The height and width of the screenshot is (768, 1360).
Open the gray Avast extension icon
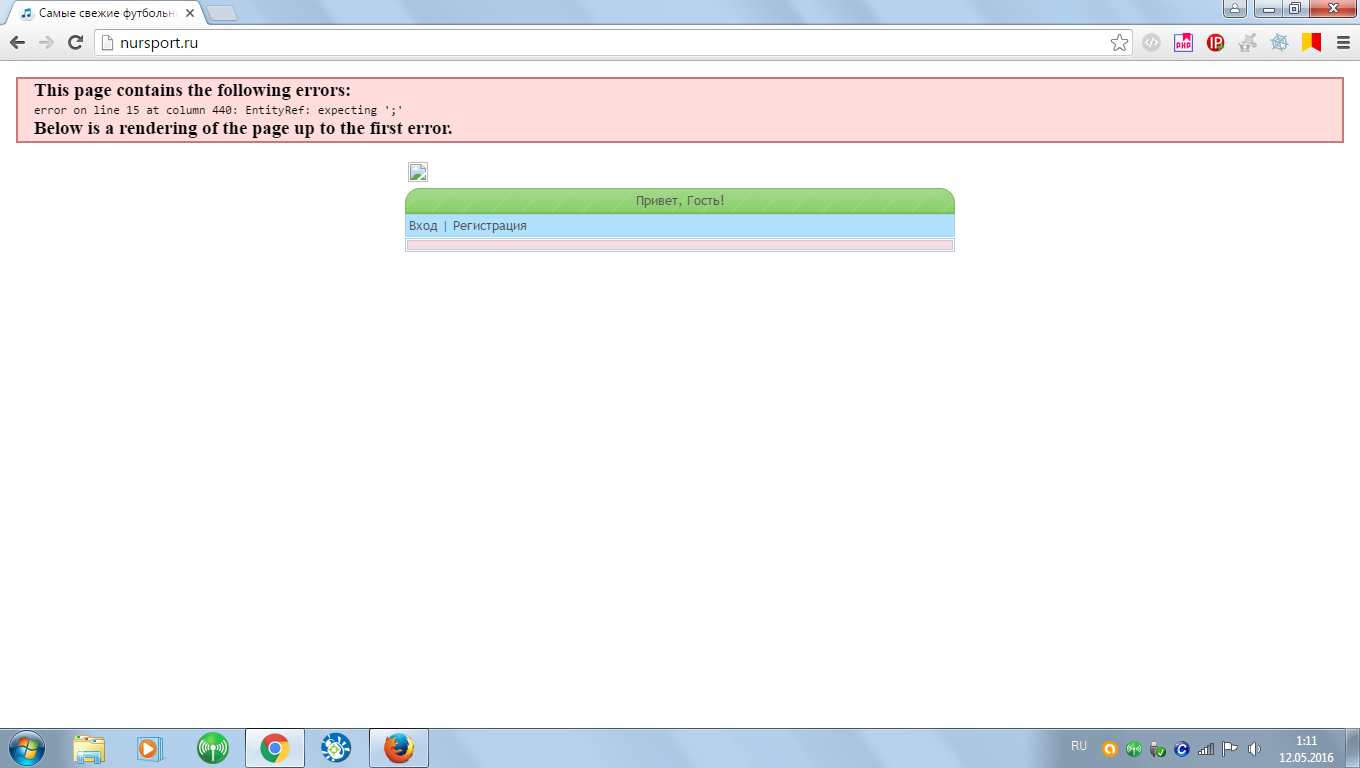point(1247,42)
